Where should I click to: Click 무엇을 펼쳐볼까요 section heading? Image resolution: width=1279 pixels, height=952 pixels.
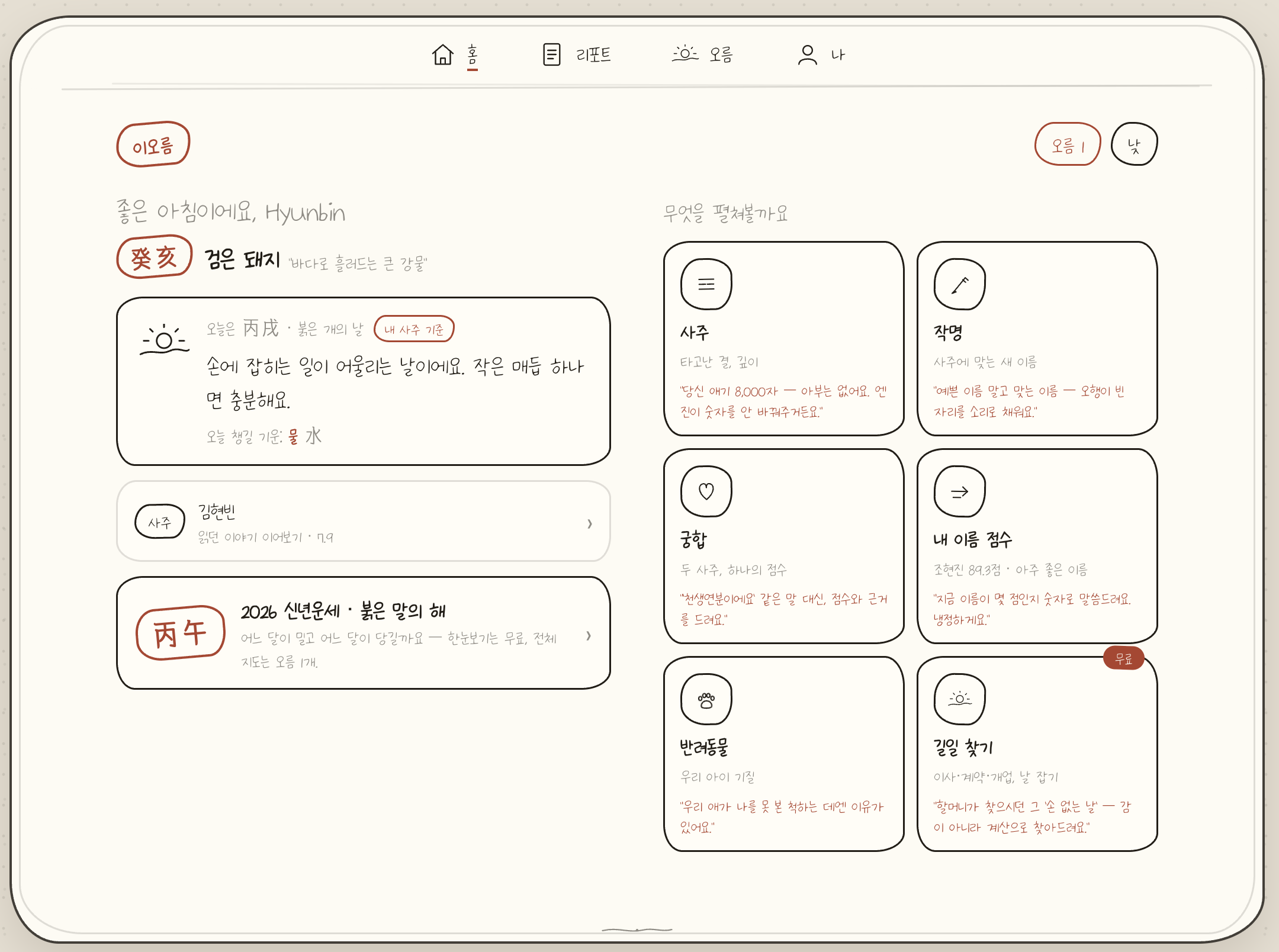725,213
